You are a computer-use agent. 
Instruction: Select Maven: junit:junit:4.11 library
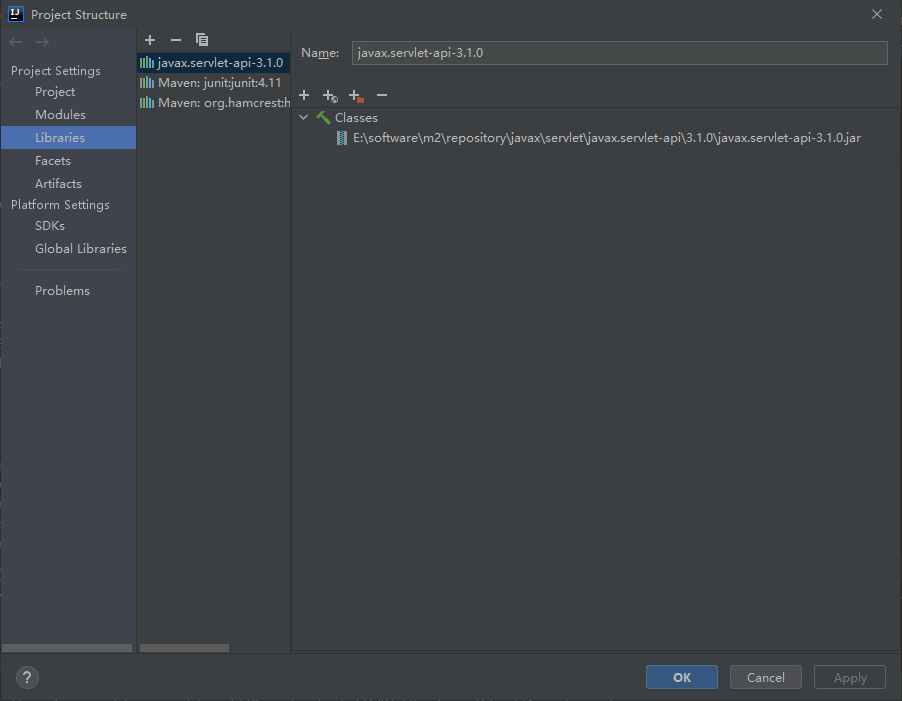[x=218, y=82]
